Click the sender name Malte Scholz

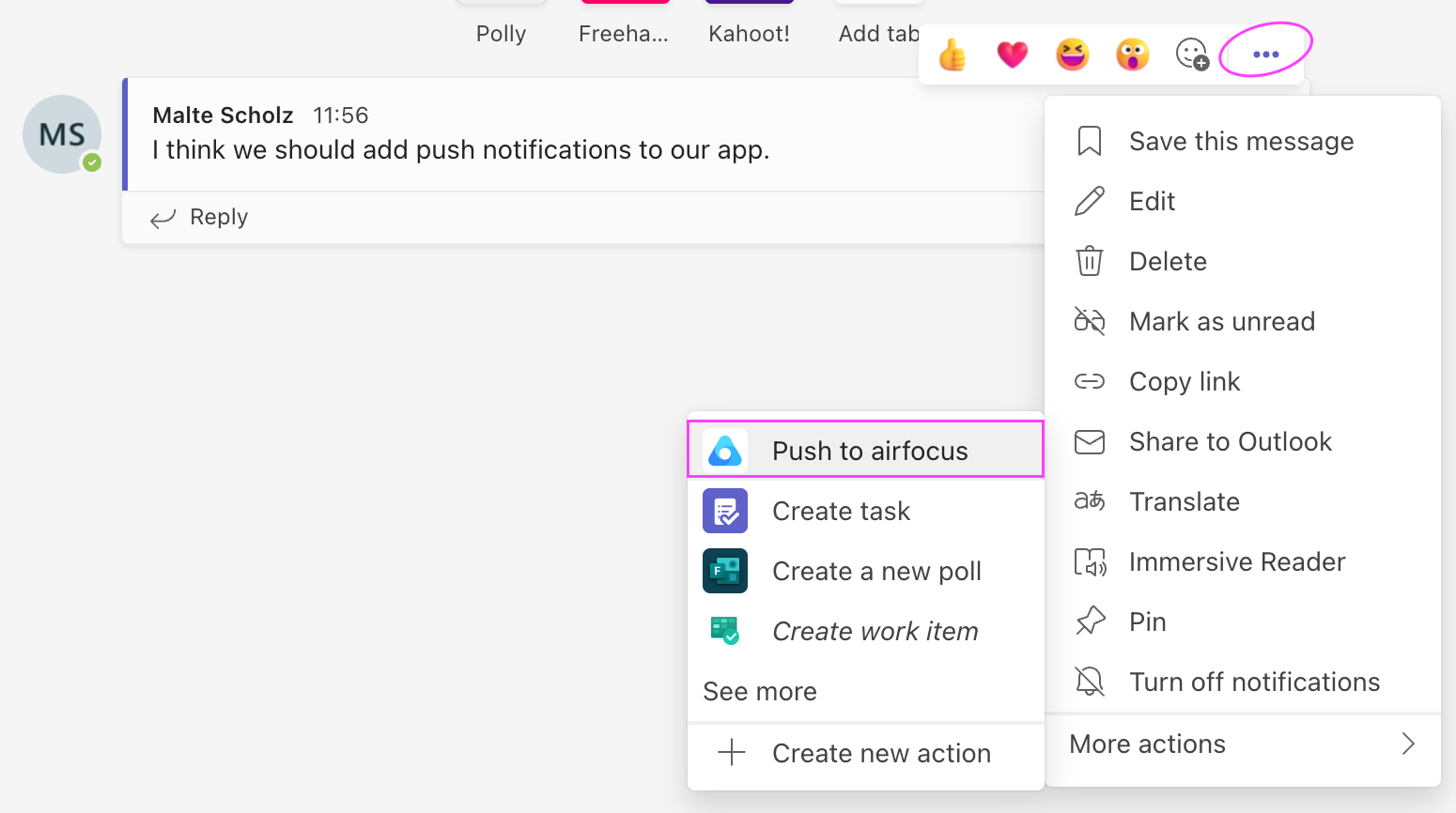[224, 115]
